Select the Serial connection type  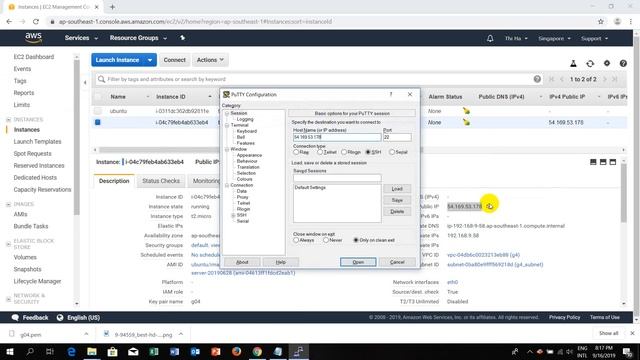point(392,152)
